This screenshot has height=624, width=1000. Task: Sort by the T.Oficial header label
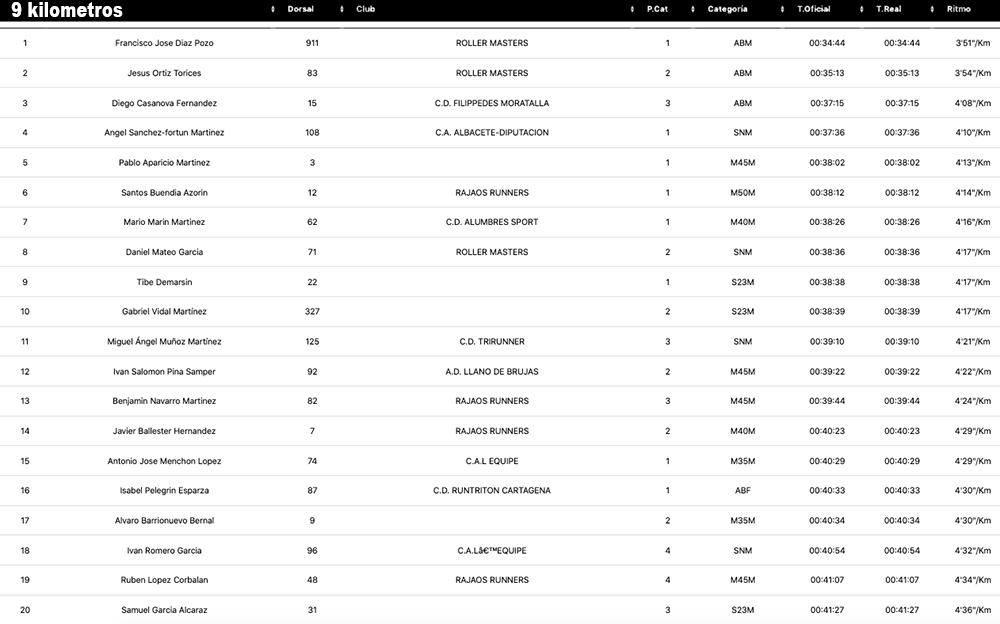(x=814, y=10)
